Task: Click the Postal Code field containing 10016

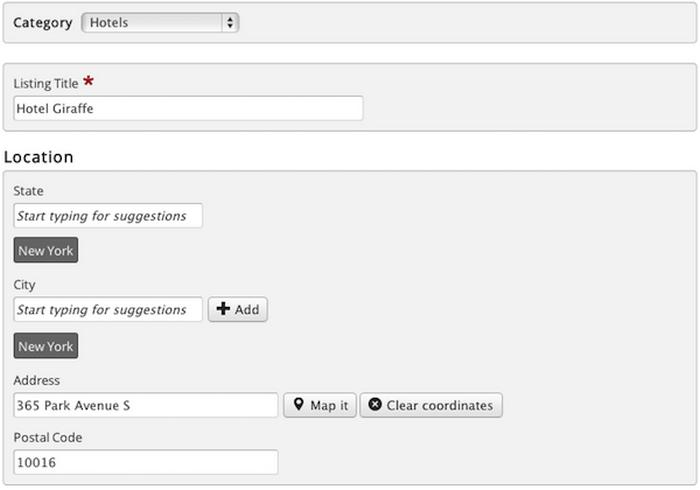Action: [146, 462]
